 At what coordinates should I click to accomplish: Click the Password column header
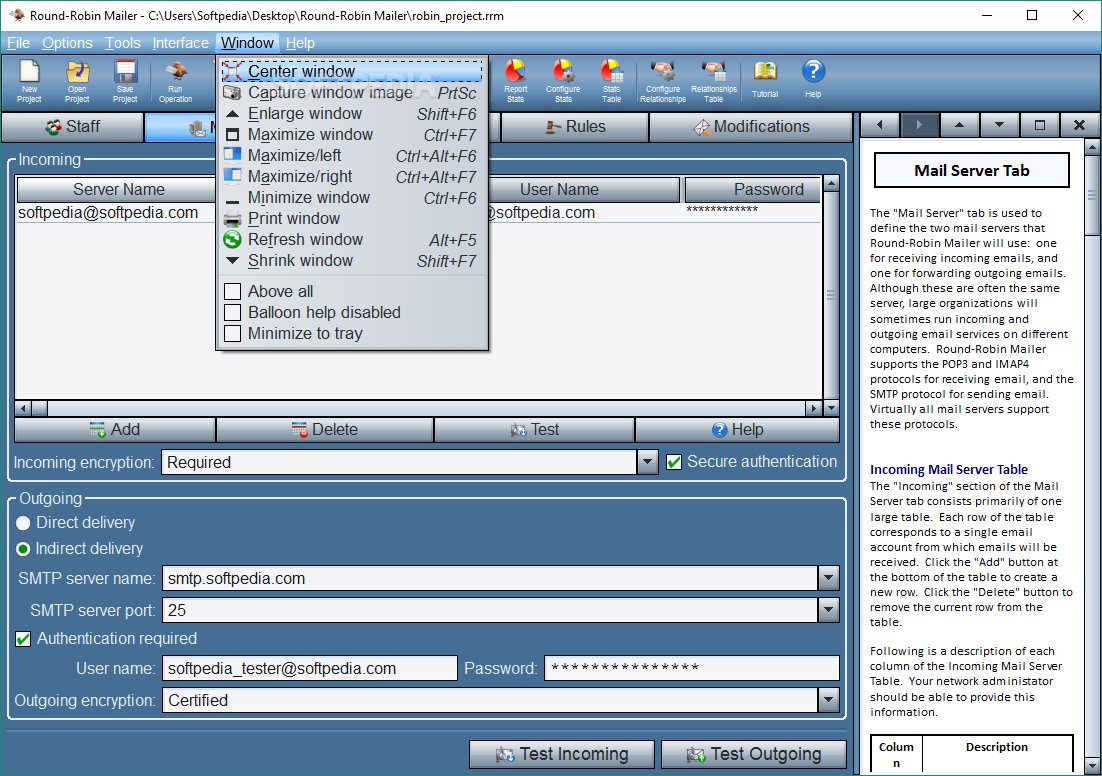tap(753, 190)
